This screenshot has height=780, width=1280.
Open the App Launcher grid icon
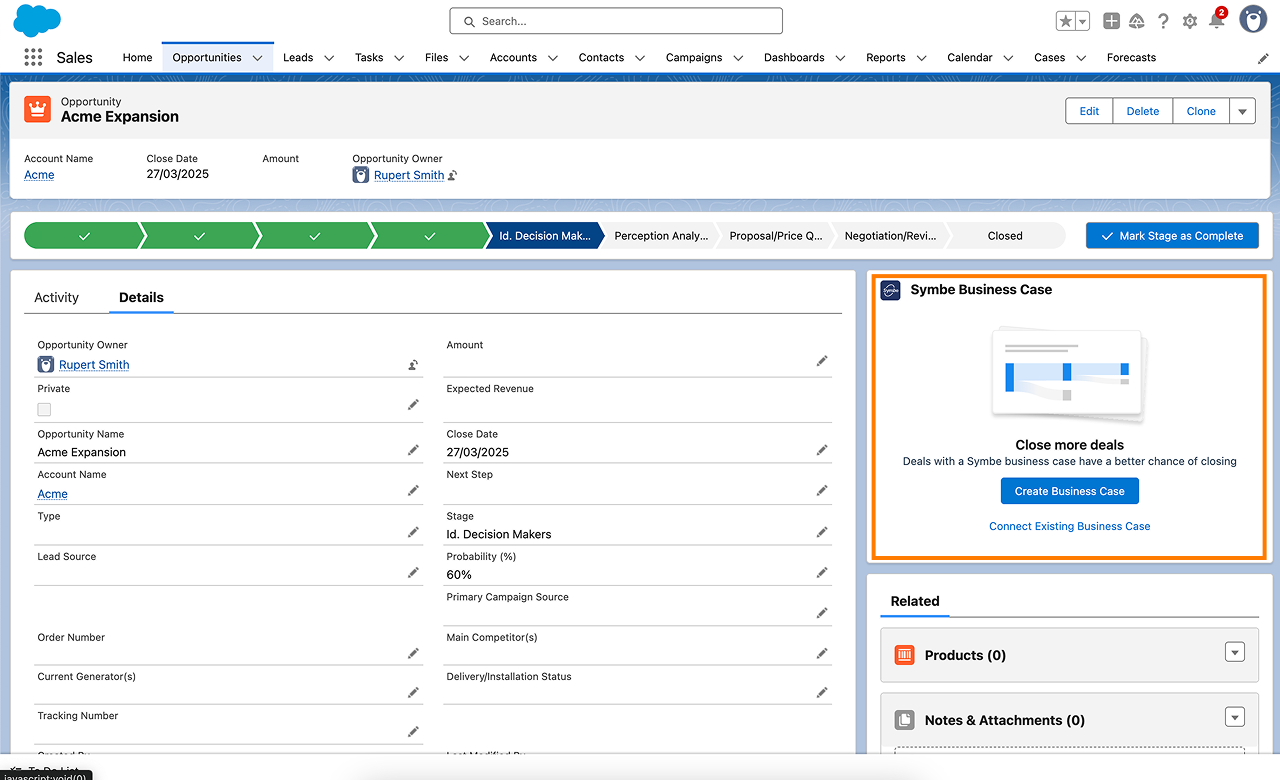[33, 57]
